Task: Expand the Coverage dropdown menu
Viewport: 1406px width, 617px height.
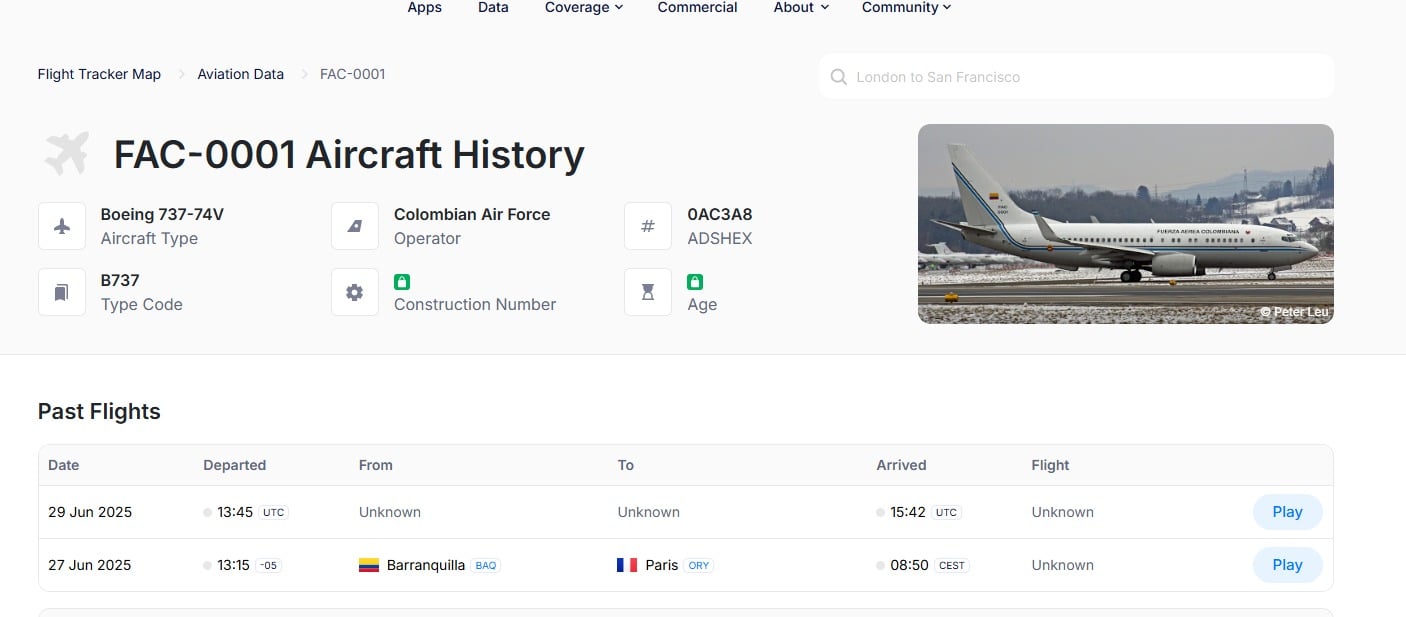Action: [x=583, y=8]
